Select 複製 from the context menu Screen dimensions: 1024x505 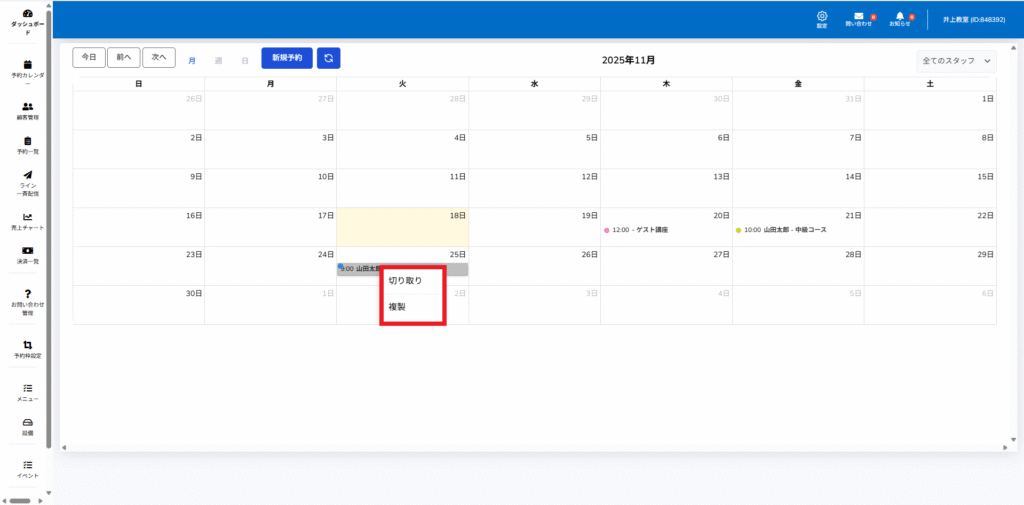398,307
